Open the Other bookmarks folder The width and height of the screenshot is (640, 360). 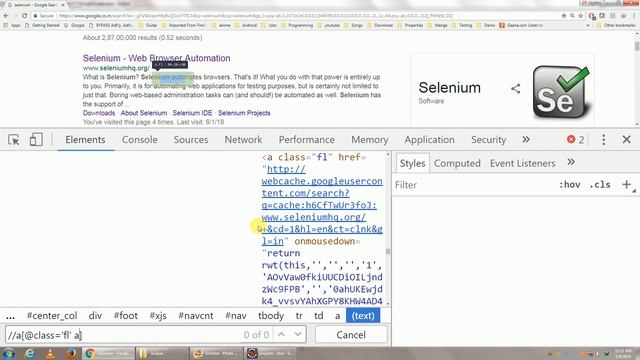coord(616,25)
